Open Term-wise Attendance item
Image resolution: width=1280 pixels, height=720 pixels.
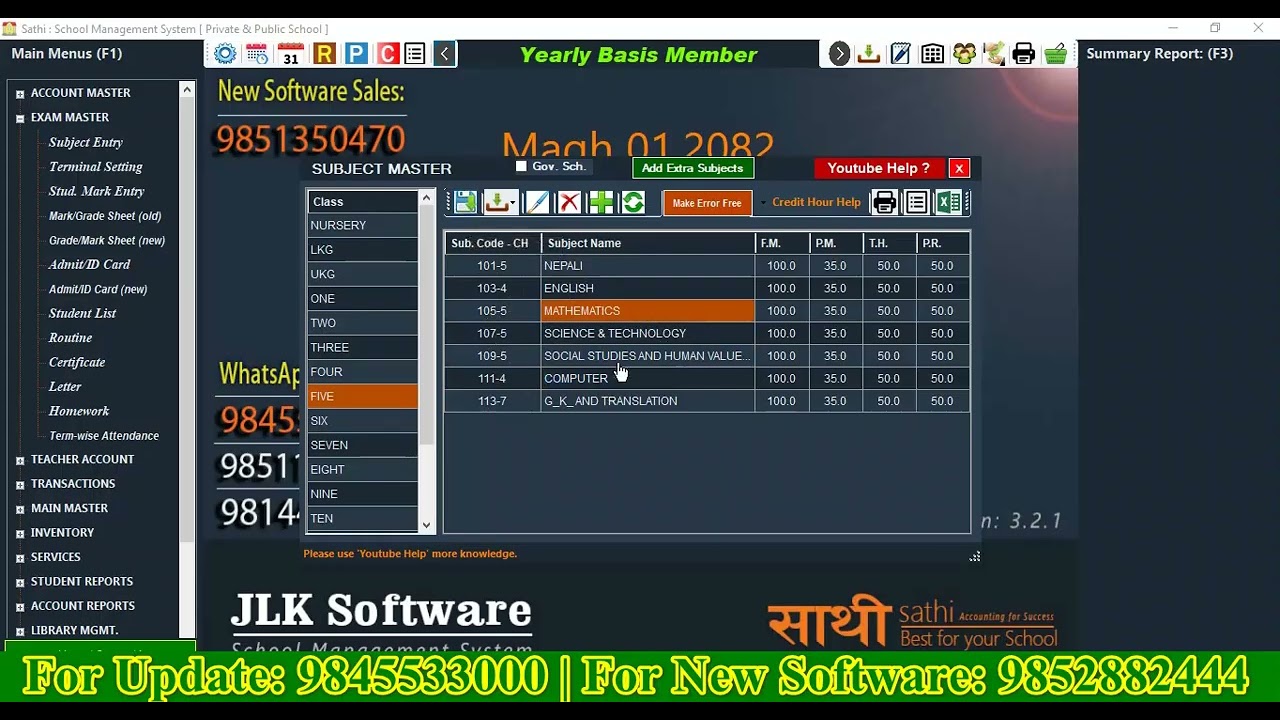click(x=104, y=436)
